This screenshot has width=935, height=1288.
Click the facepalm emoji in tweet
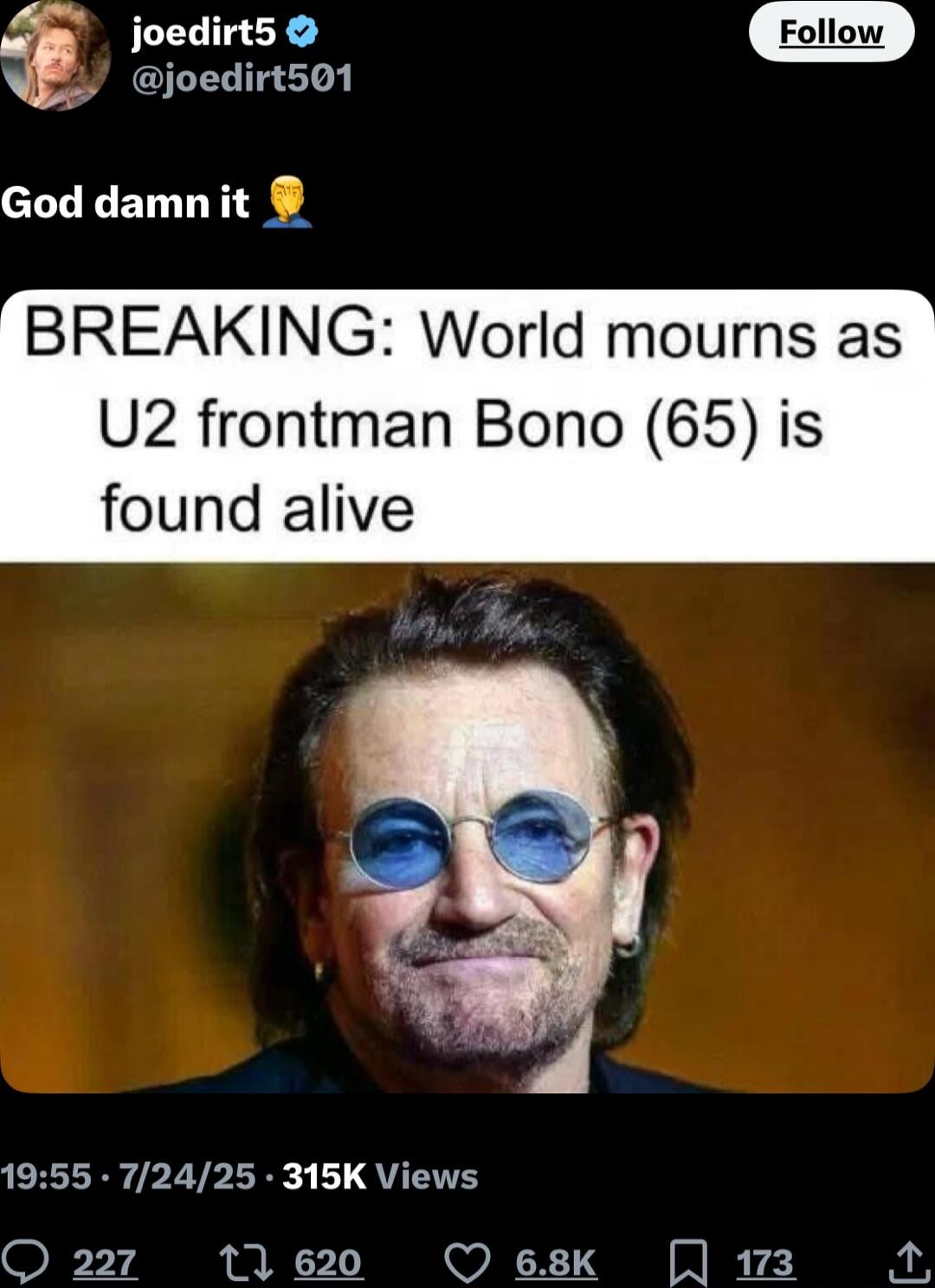(x=287, y=202)
